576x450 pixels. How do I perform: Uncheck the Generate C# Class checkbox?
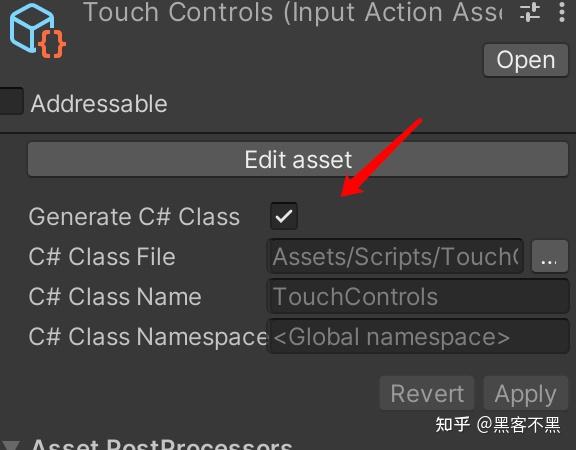pos(284,216)
